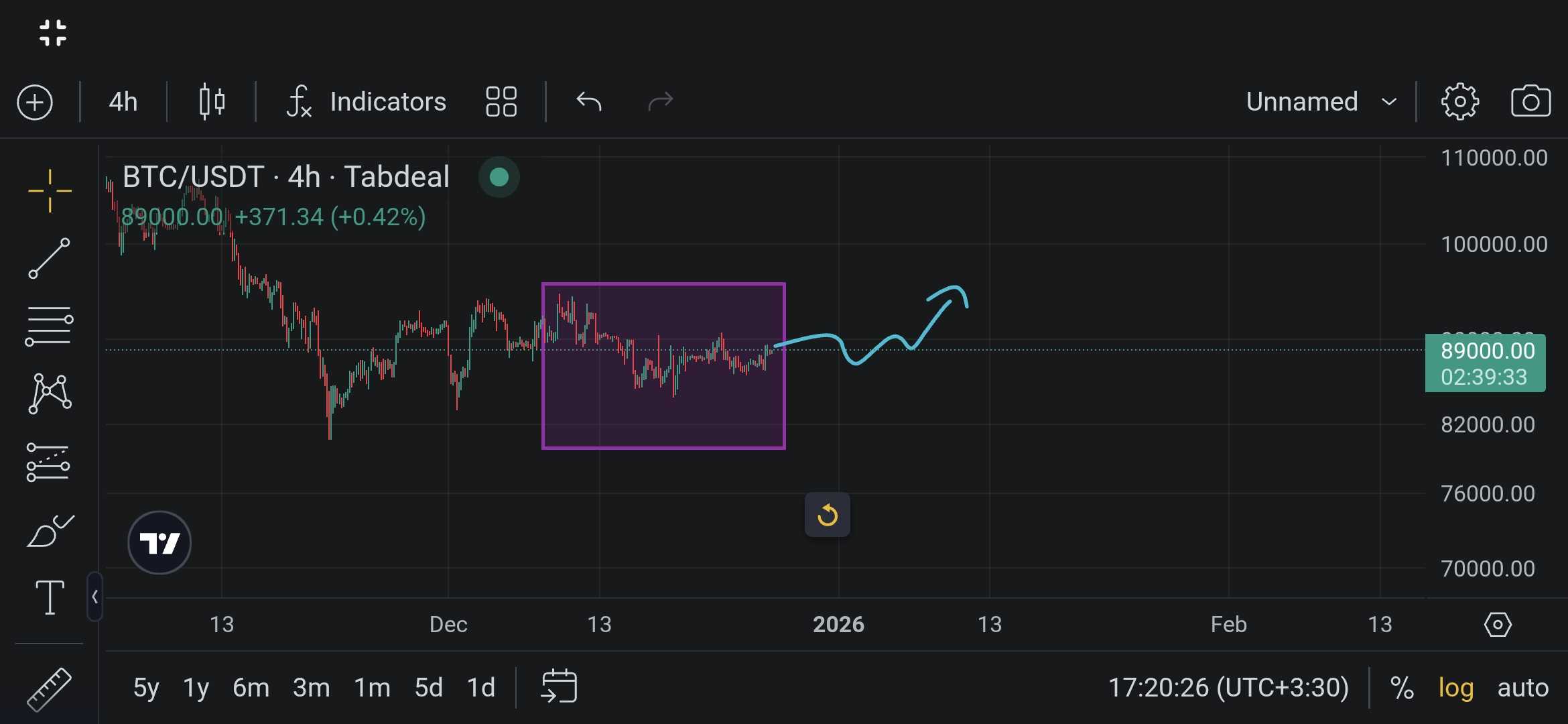1568x724 pixels.
Task: Select the crosshair cursor tool
Action: click(x=50, y=191)
